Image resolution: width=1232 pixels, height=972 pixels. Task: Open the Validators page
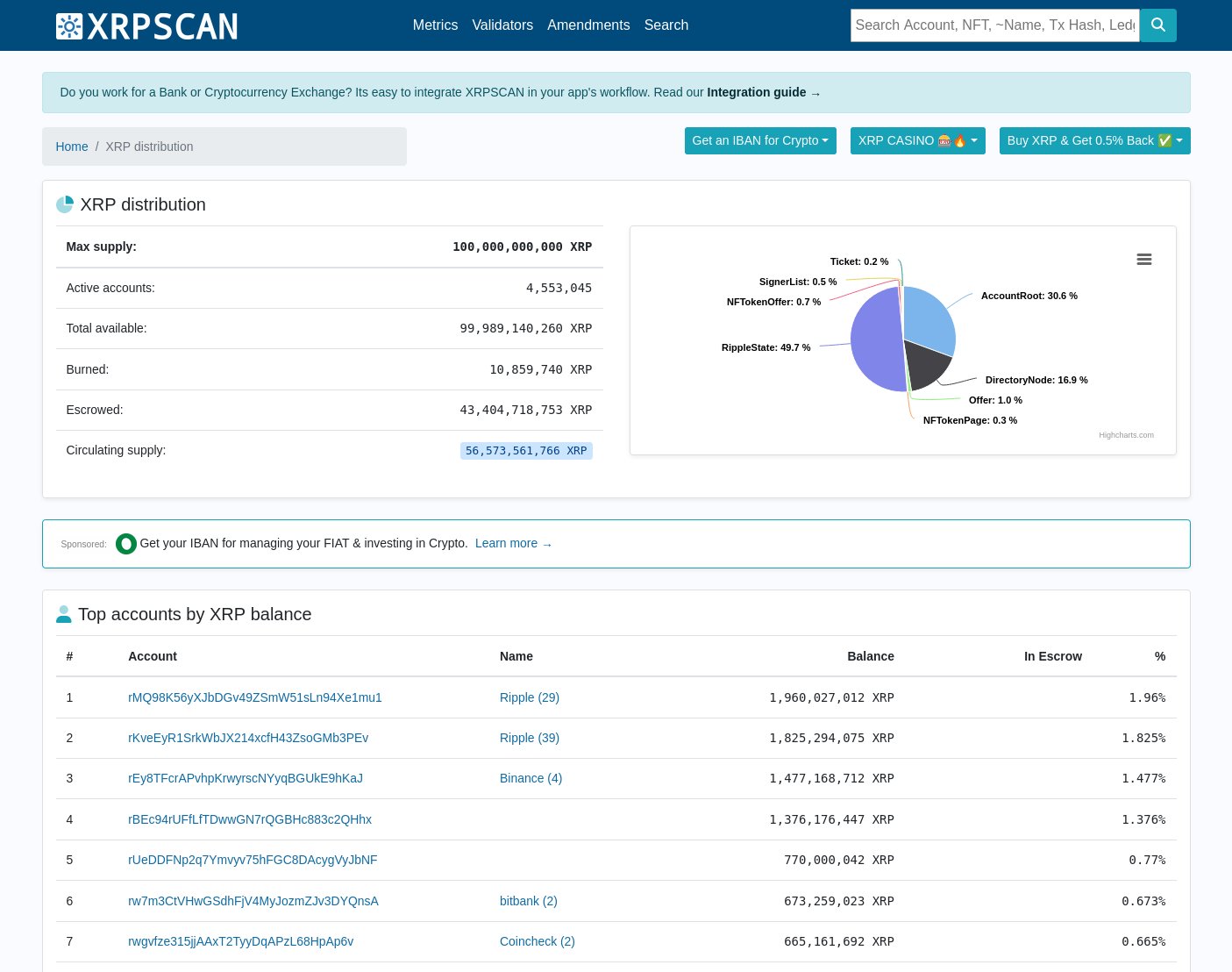(502, 25)
